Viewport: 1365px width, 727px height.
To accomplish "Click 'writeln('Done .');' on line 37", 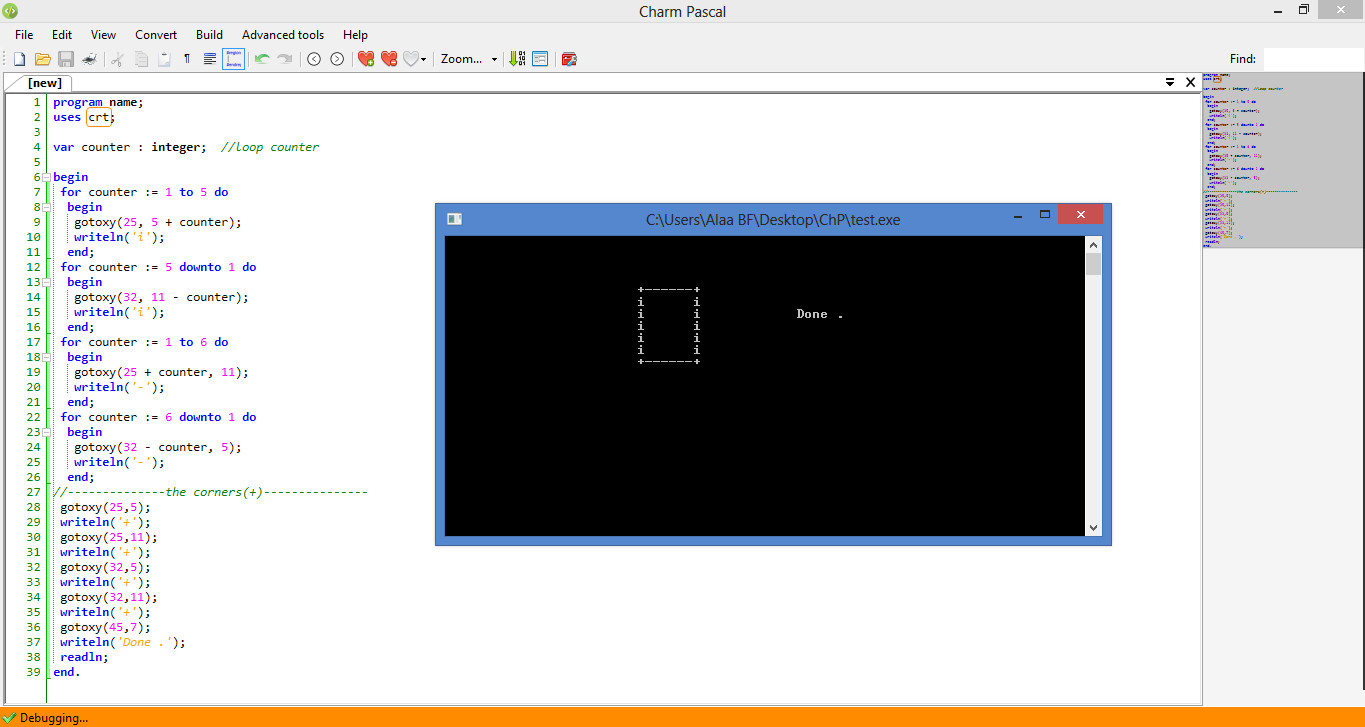I will pyautogui.click(x=123, y=642).
